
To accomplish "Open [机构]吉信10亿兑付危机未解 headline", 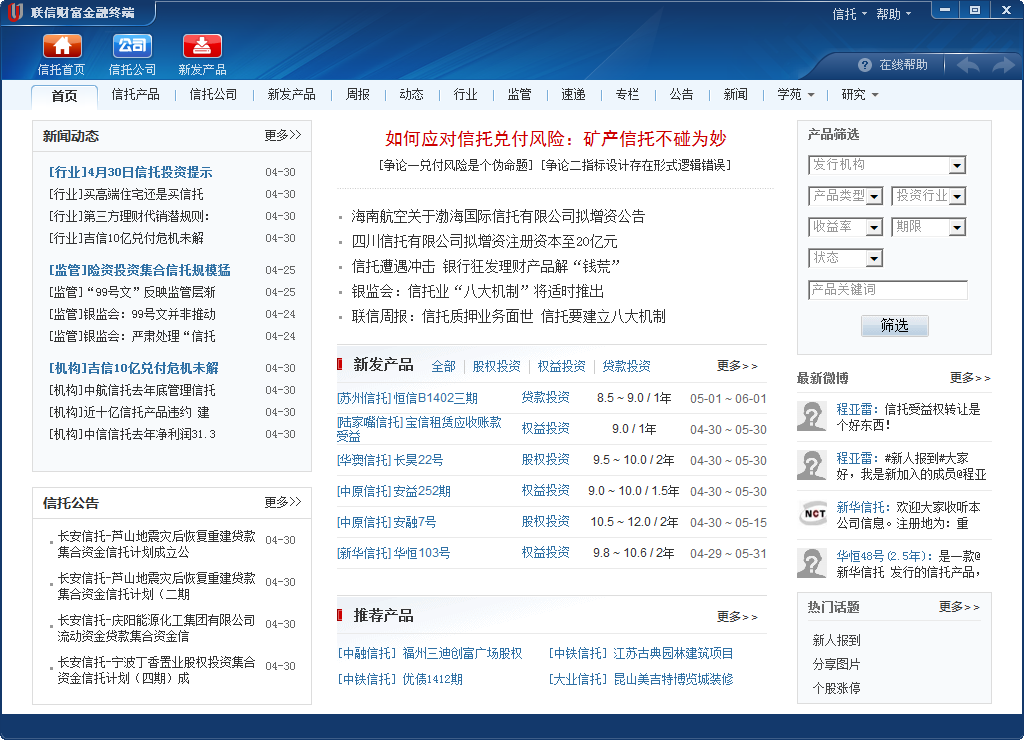I will (134, 368).
